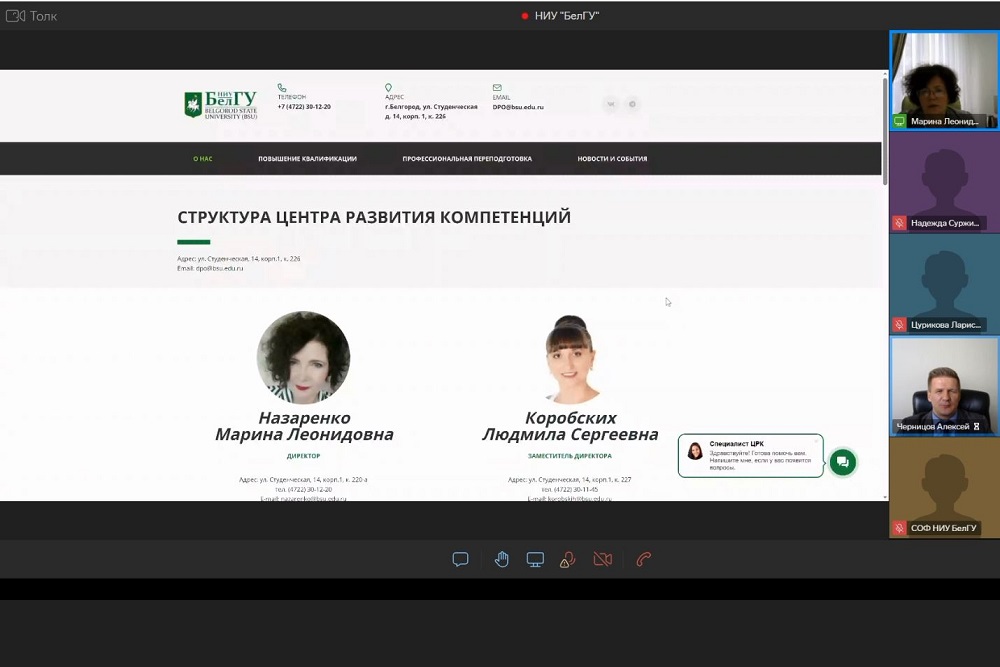1000x667 pixels.
Task: Go to НОВОСТИ И СОБЫТИЯ section
Action: [x=612, y=159]
